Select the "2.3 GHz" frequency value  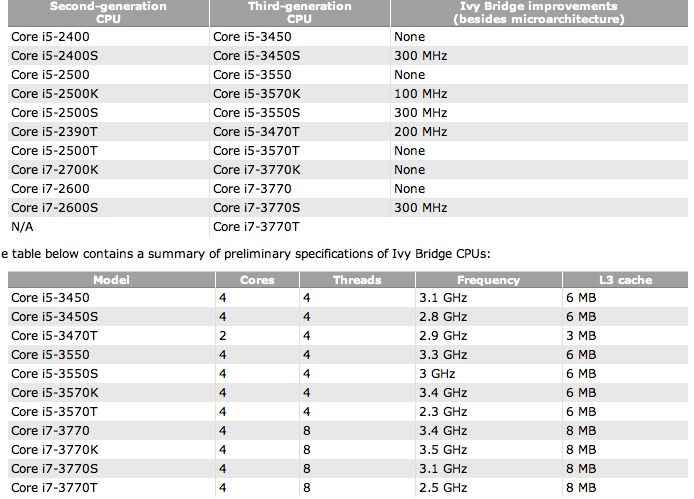pos(443,412)
